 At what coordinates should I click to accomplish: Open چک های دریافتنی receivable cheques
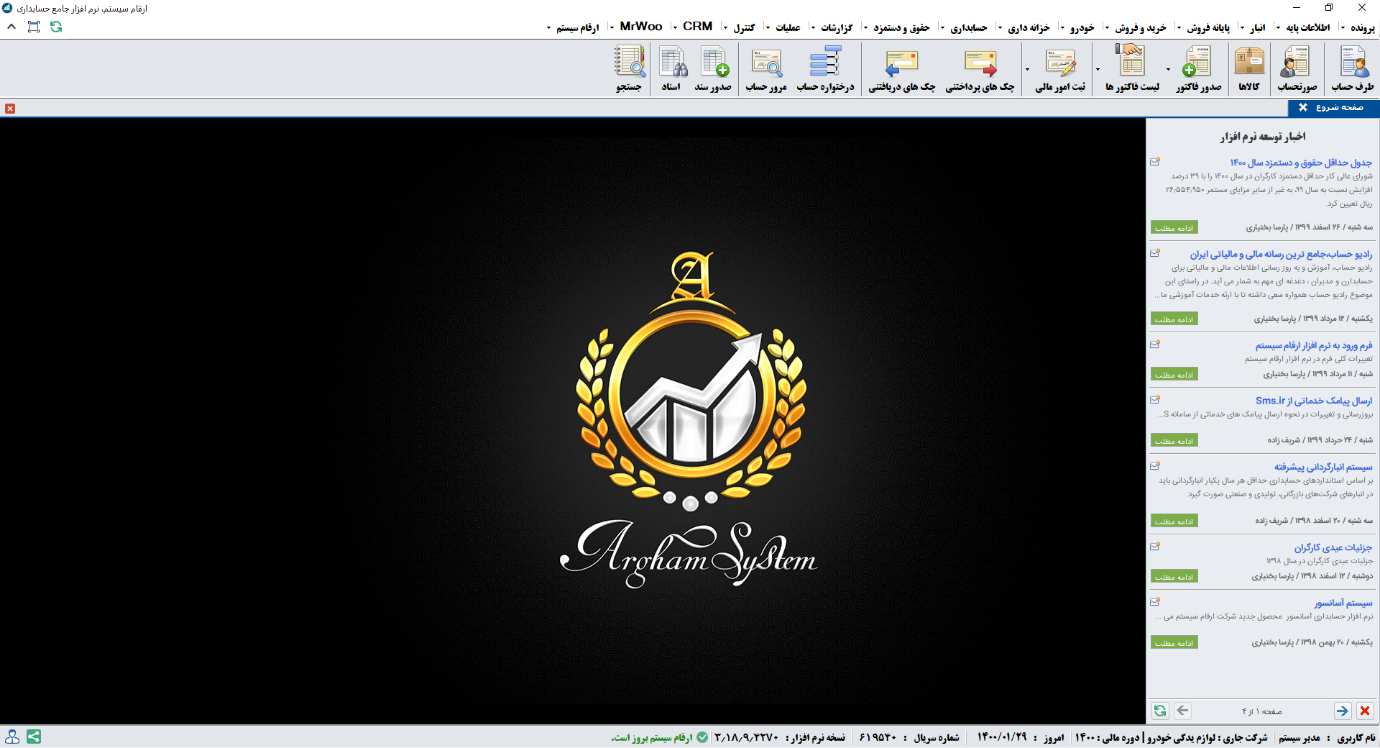(901, 70)
